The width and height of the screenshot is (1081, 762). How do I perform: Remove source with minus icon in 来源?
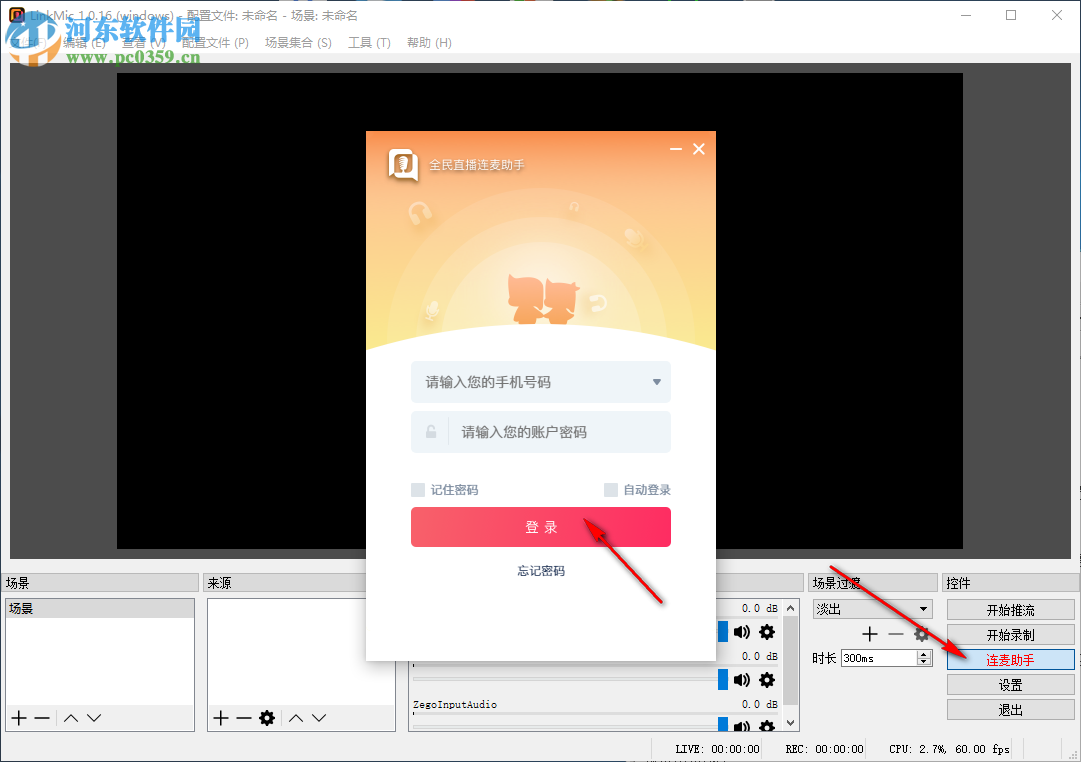[243, 718]
